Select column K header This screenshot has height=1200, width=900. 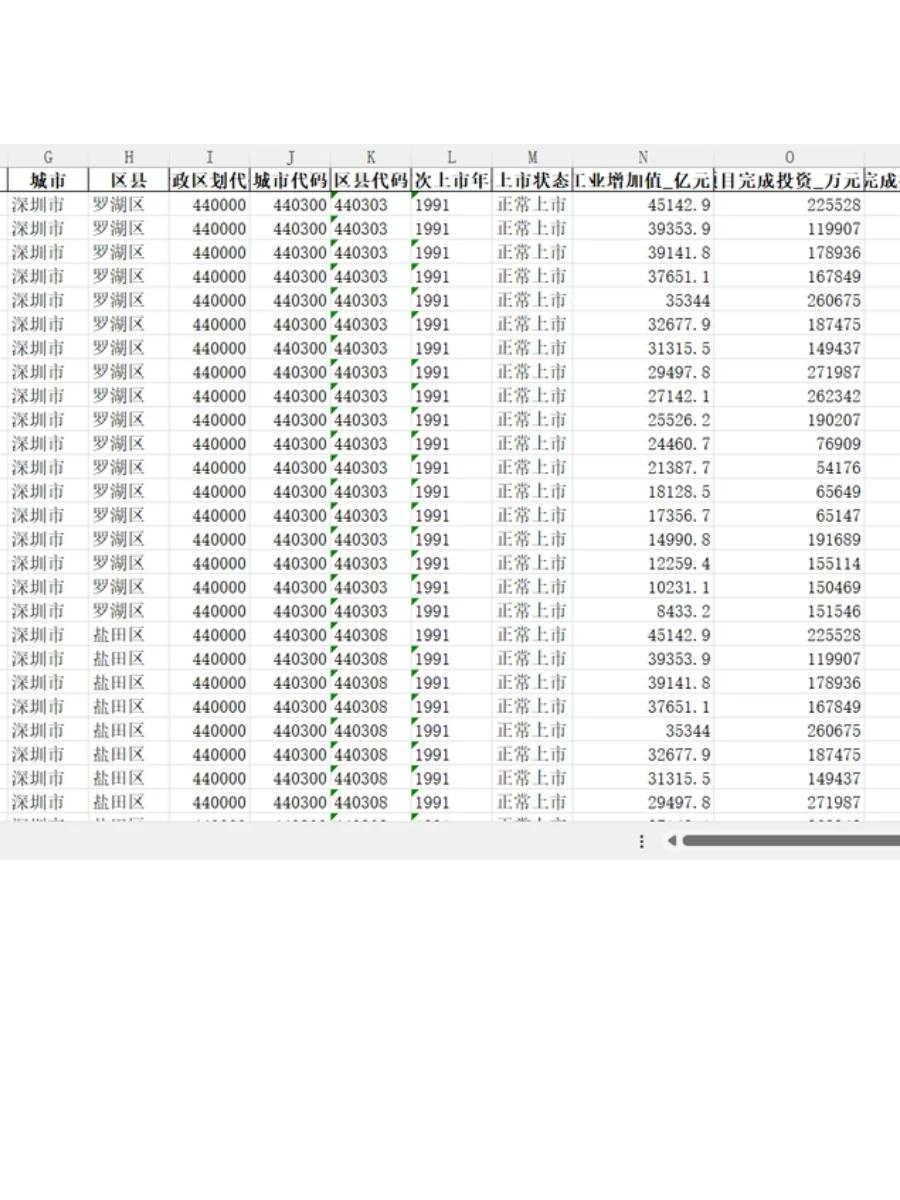tap(370, 157)
